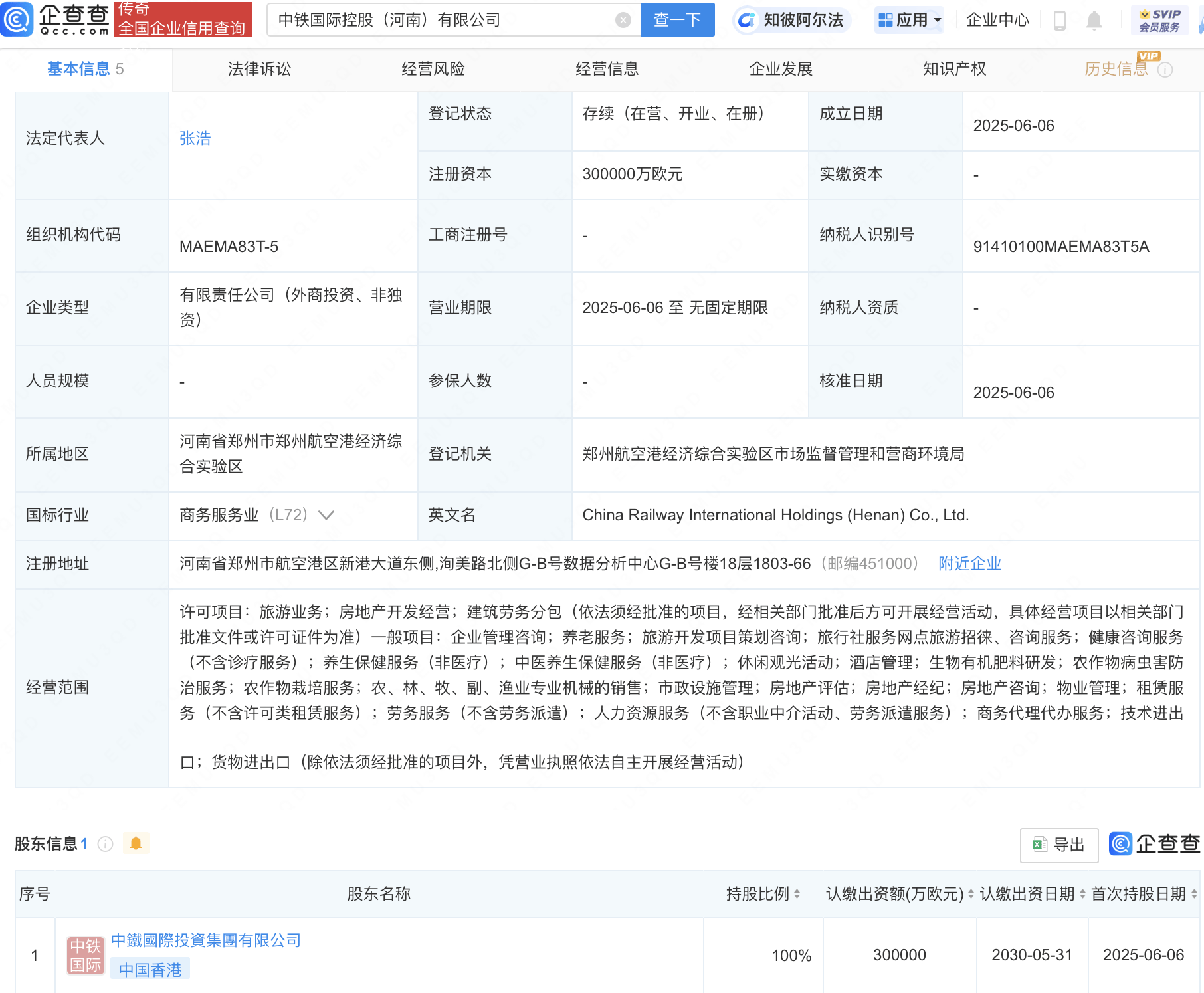The image size is (1204, 993).
Task: Expand the 商务服务业 (L72) industry chevron
Action: pos(326,515)
